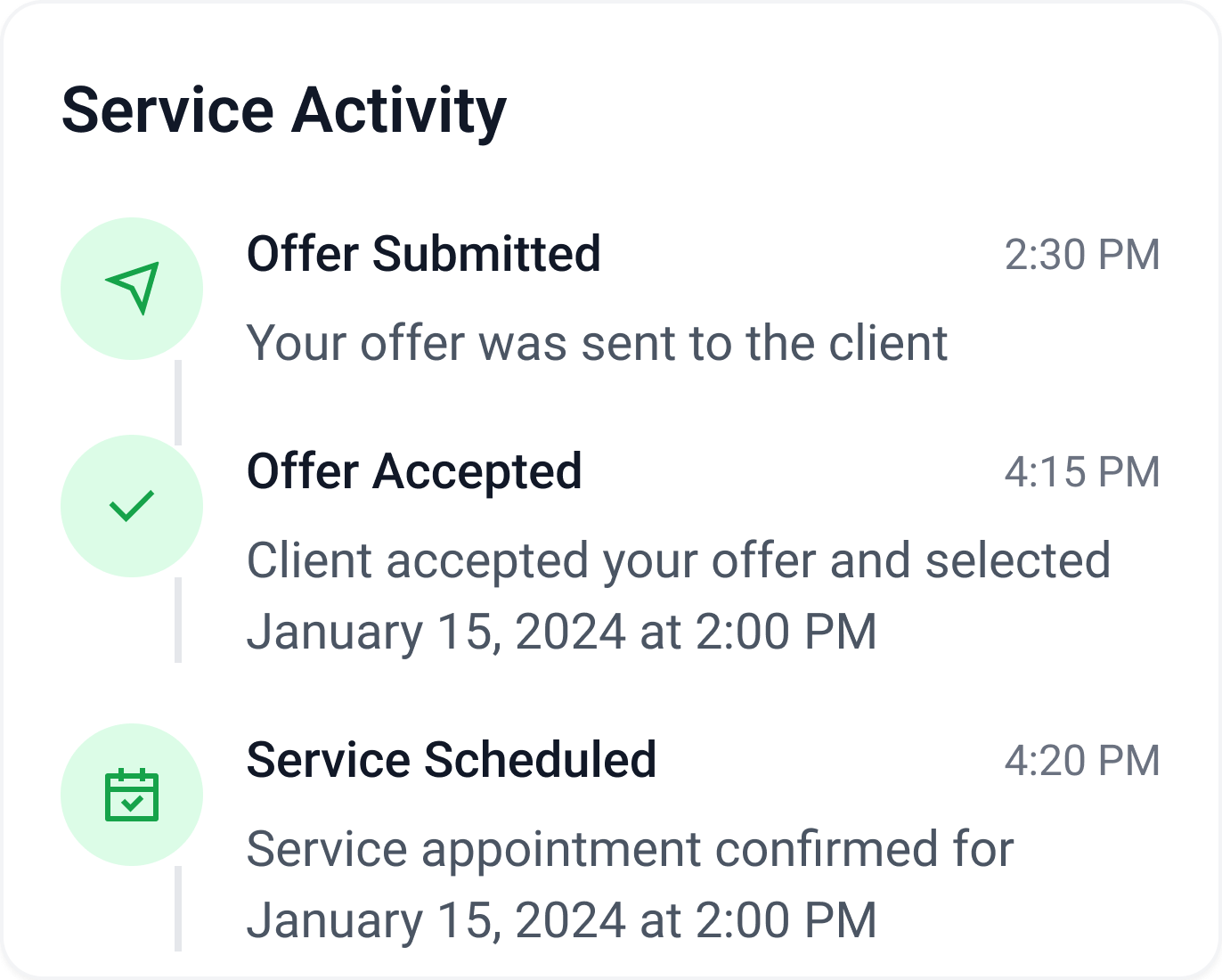Viewport: 1222px width, 980px height.
Task: Select the Service Activity heading
Action: 283,110
